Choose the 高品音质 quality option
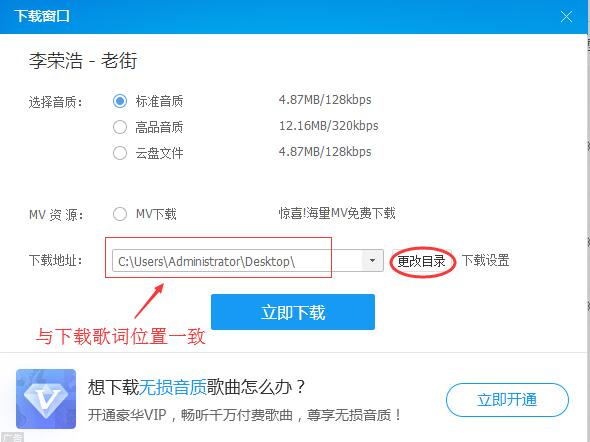This screenshot has width=590, height=442. tap(120, 127)
